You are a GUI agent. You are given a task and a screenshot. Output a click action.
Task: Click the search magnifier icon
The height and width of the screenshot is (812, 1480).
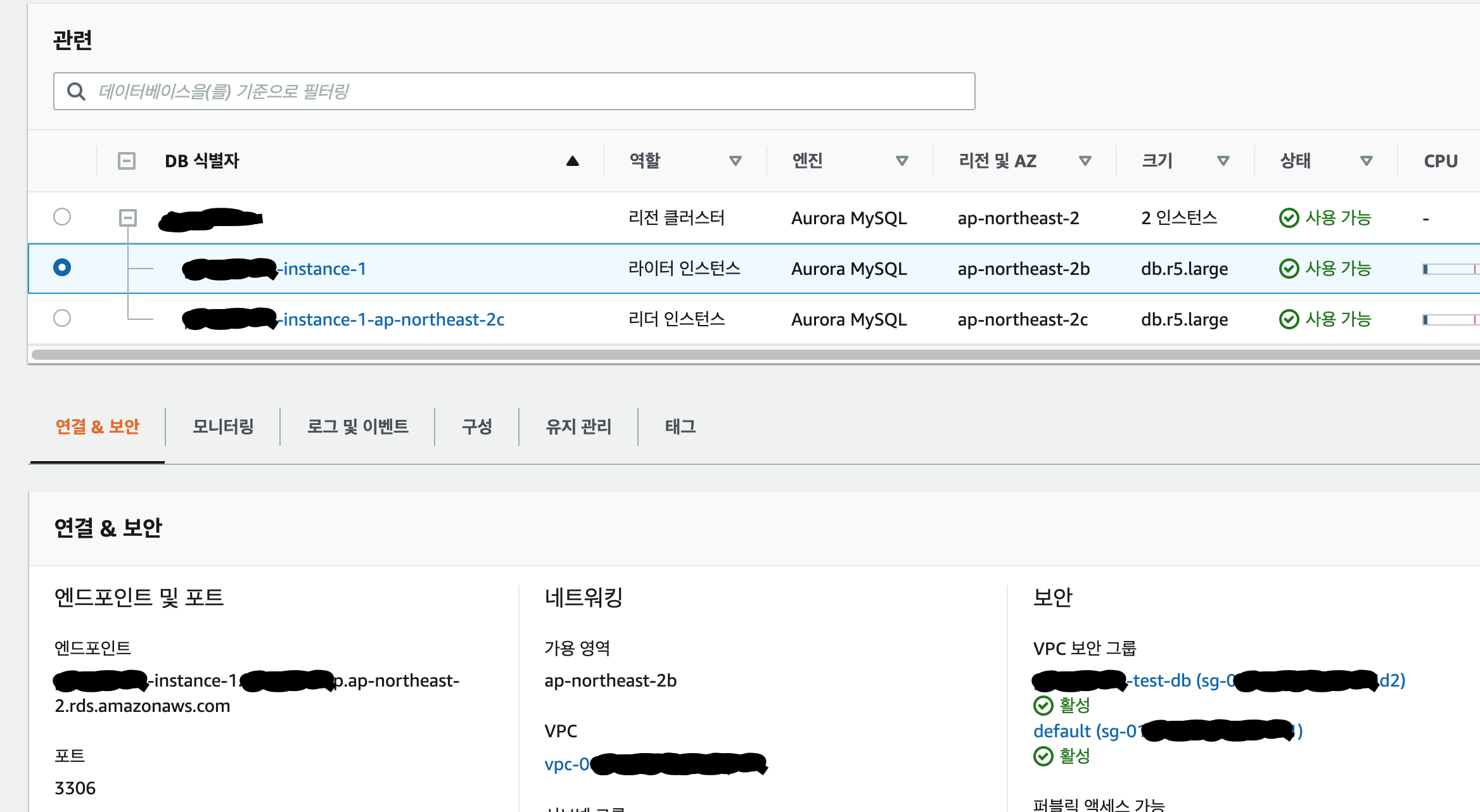point(76,92)
